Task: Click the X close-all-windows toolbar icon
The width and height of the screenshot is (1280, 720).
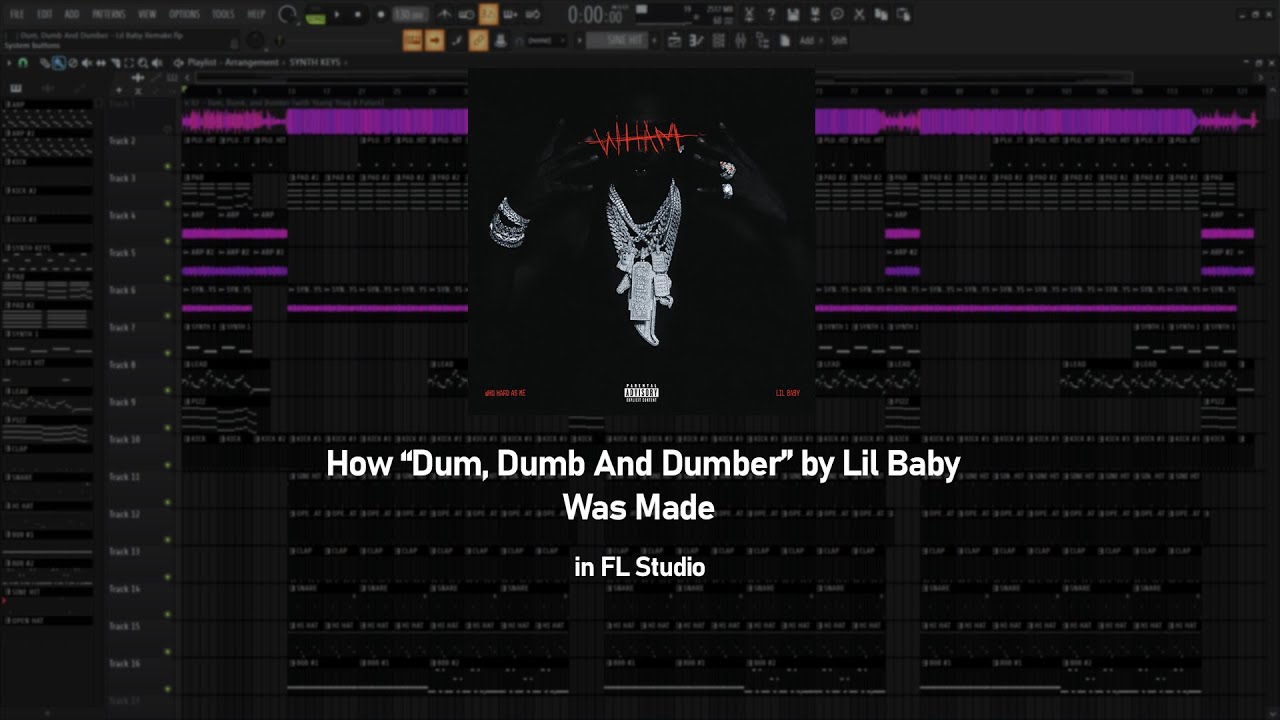Action: pos(859,15)
